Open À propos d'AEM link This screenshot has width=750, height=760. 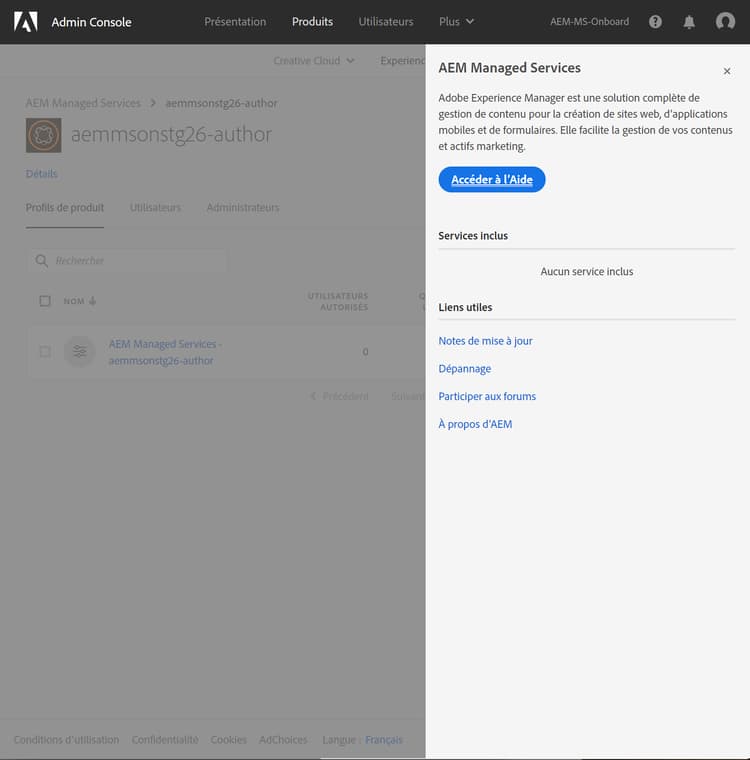point(475,424)
